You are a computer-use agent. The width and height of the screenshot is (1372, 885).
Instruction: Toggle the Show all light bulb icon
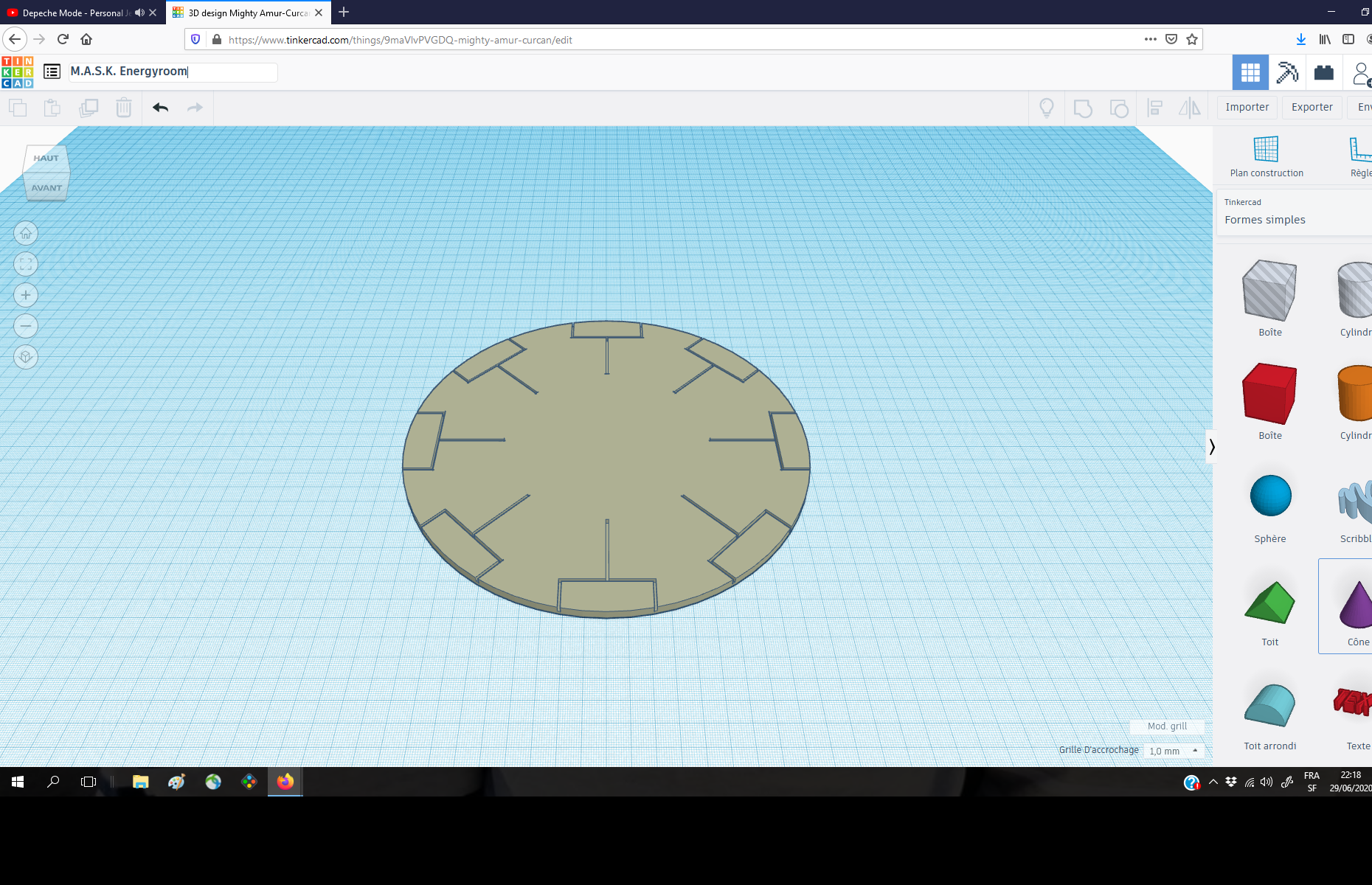(x=1046, y=108)
